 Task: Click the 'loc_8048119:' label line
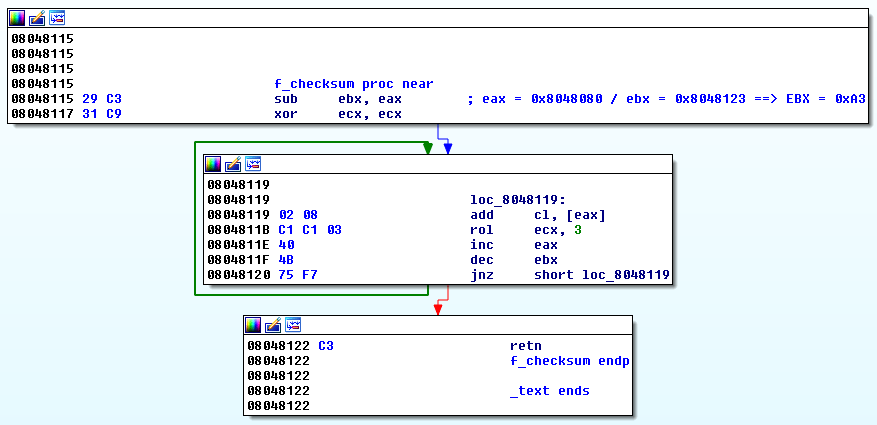pos(516,200)
